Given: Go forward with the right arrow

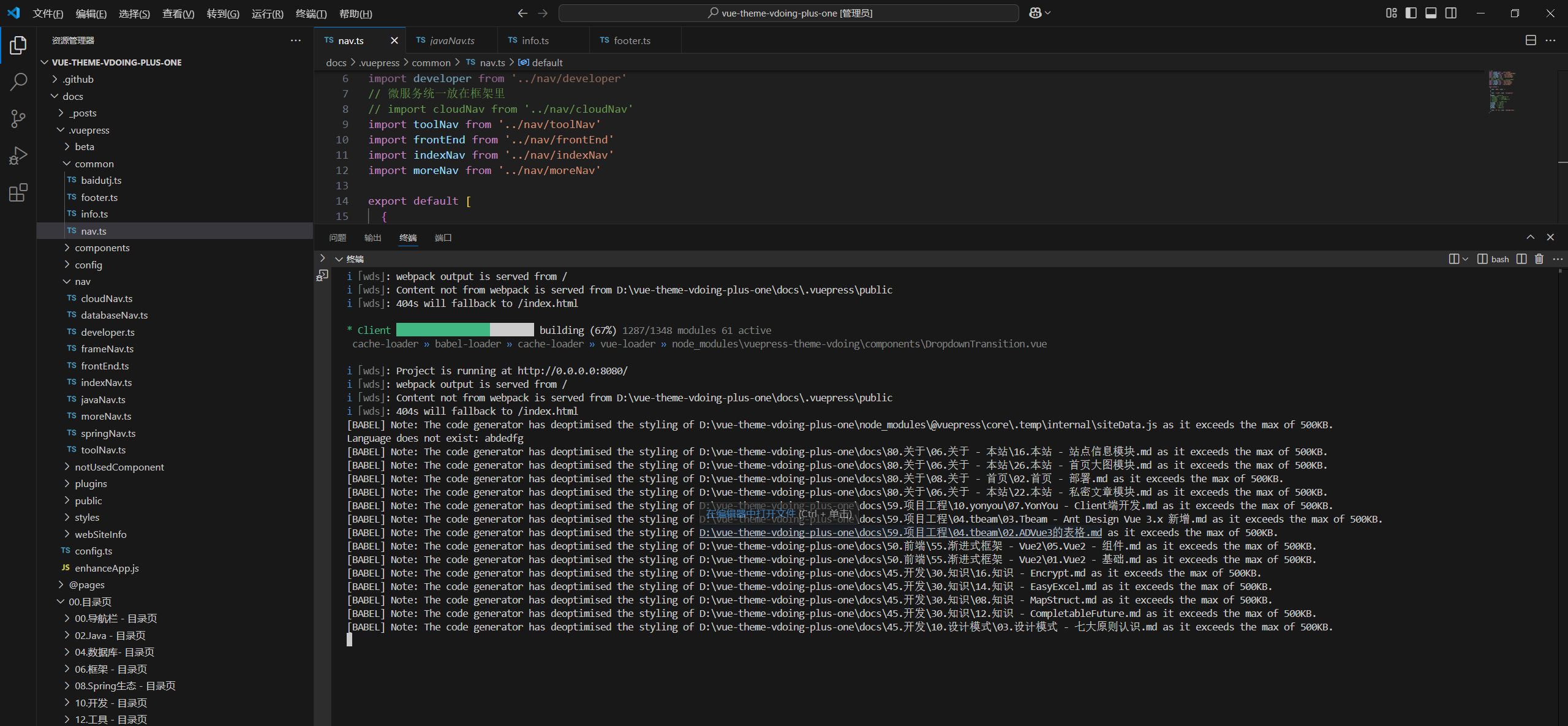Looking at the screenshot, I should point(543,13).
